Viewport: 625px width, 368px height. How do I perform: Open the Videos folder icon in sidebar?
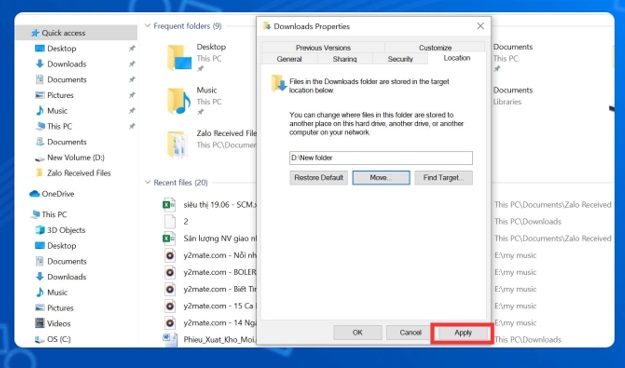tap(40, 323)
